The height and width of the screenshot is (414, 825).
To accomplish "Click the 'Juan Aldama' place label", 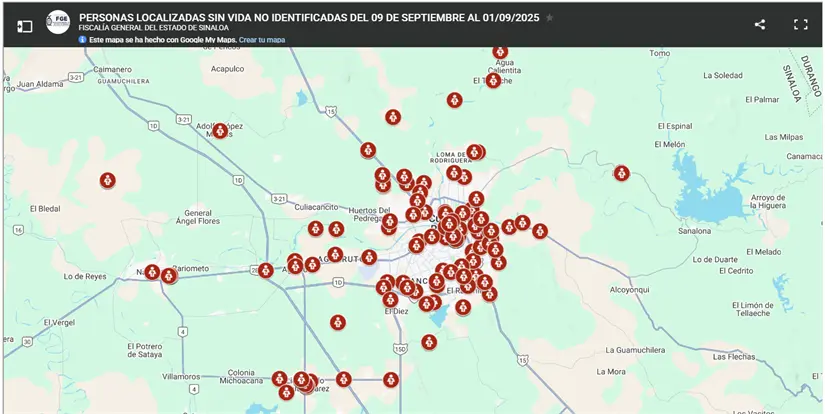I will 40,84.
